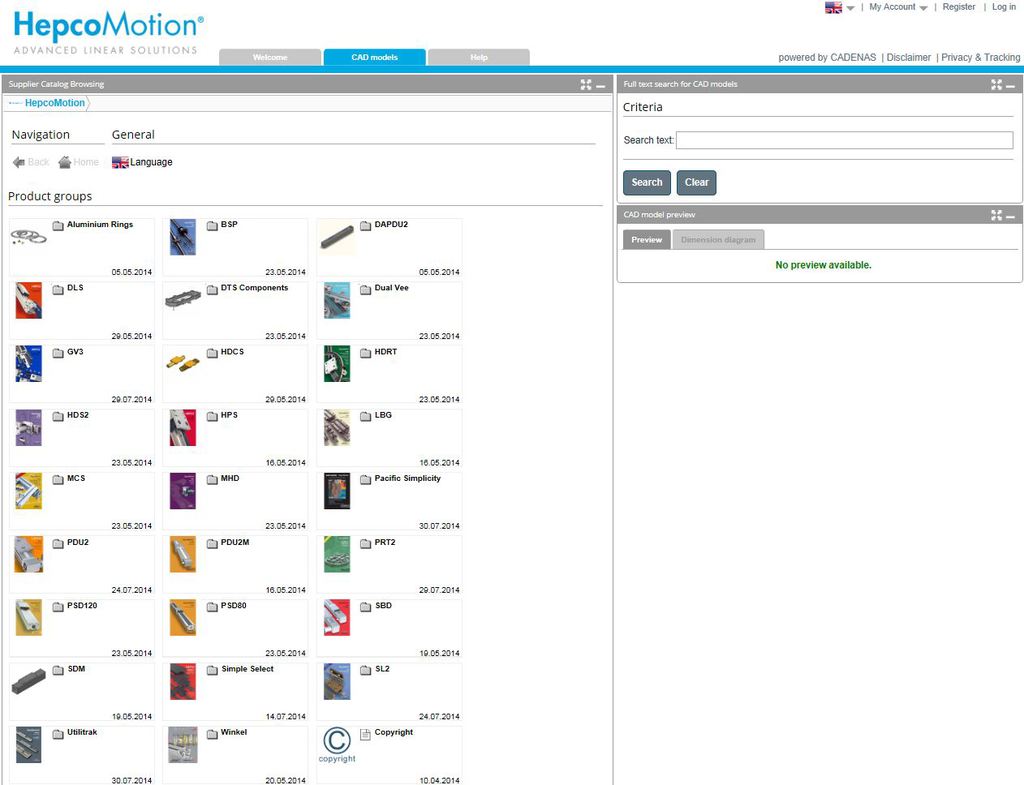Select the MCS folder icon
1024x785 pixels.
click(x=58, y=479)
